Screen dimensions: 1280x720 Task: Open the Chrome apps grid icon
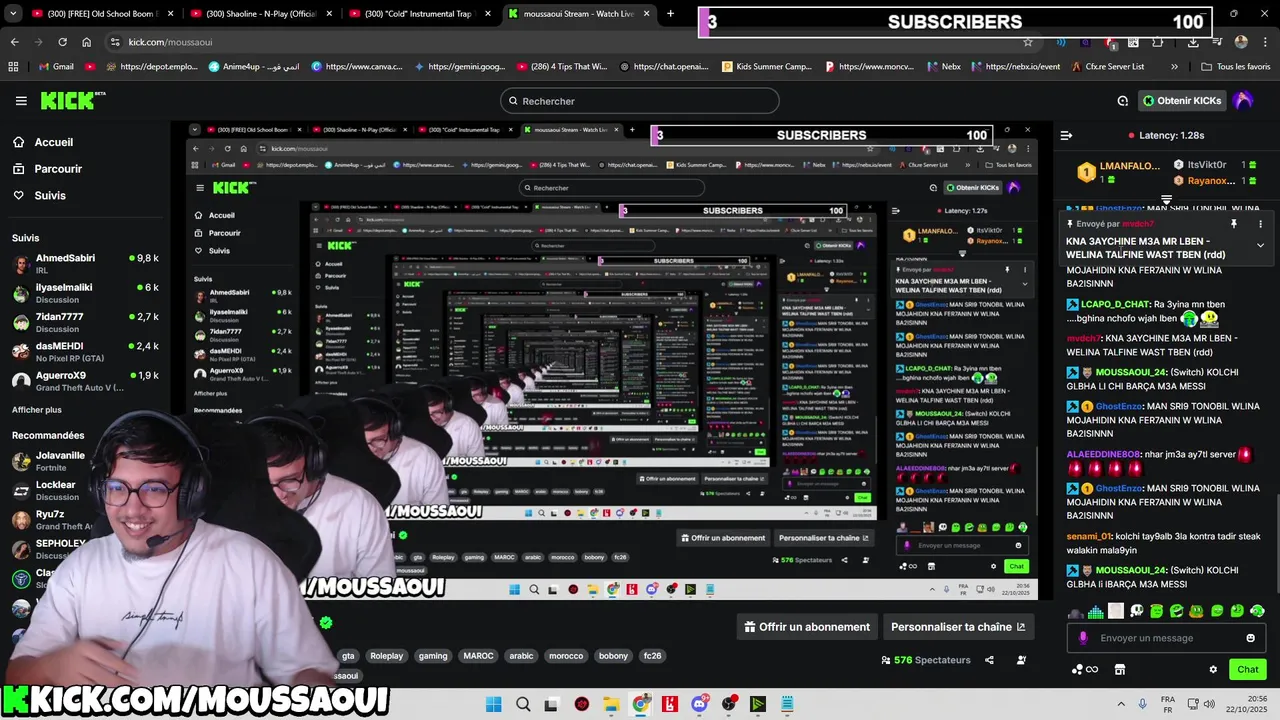point(13,66)
